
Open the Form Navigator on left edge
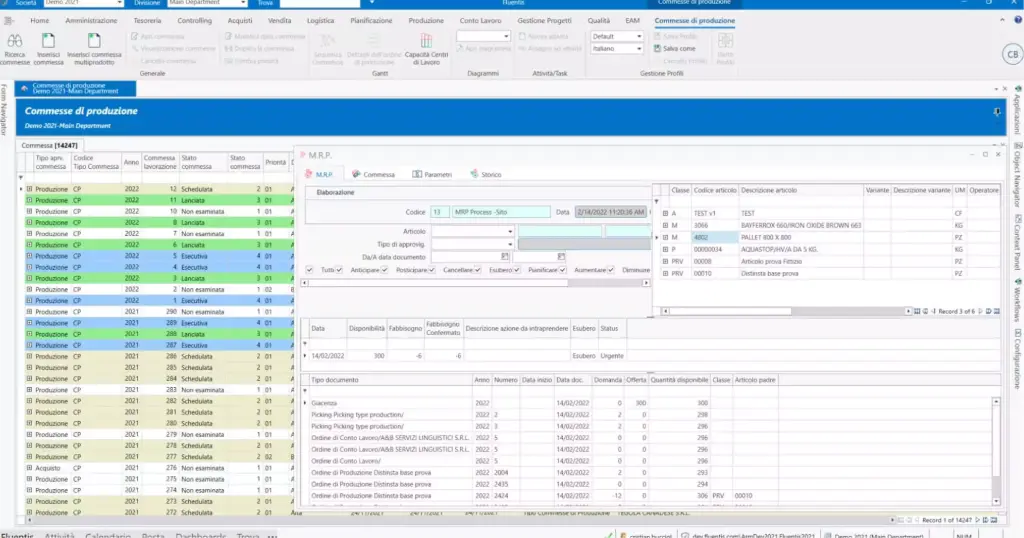4,109
